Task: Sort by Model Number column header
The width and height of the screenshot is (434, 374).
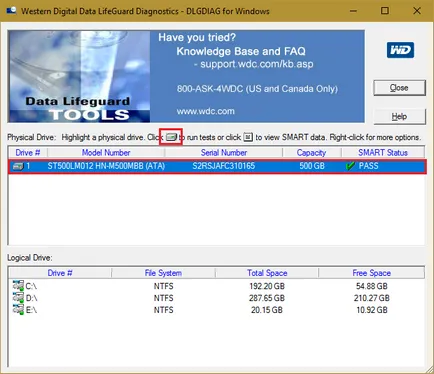Action: [x=106, y=153]
